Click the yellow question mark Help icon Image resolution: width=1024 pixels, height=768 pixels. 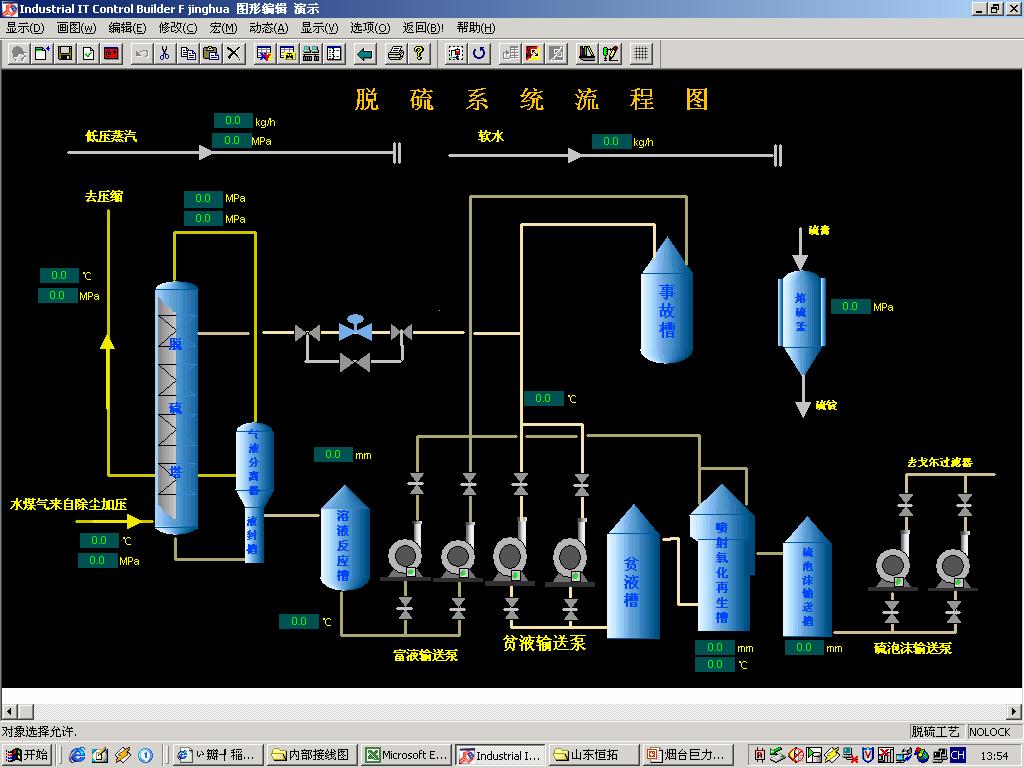[419, 53]
